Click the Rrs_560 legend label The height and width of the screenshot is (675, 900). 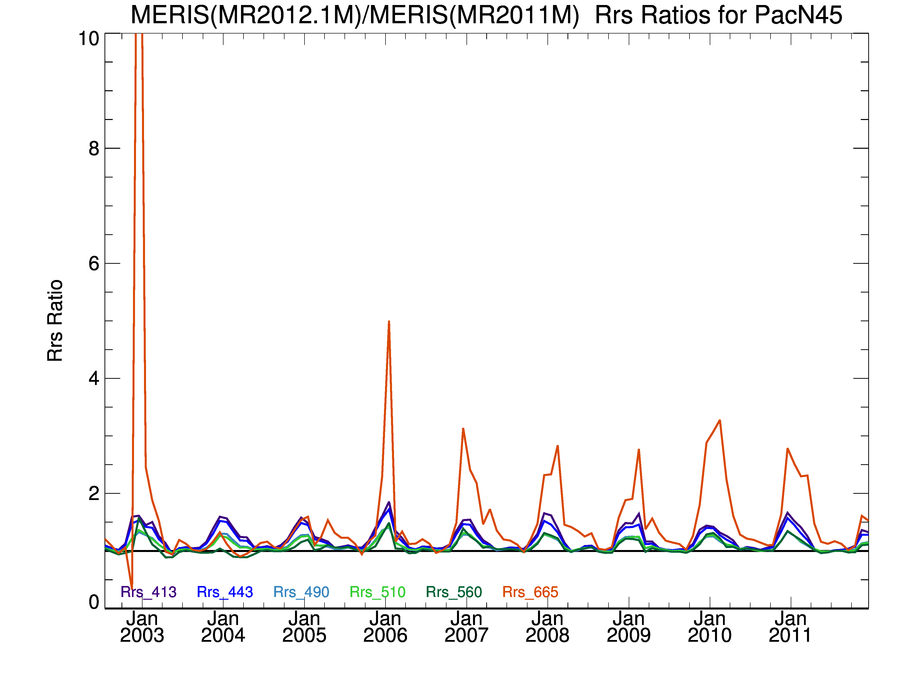[453, 592]
